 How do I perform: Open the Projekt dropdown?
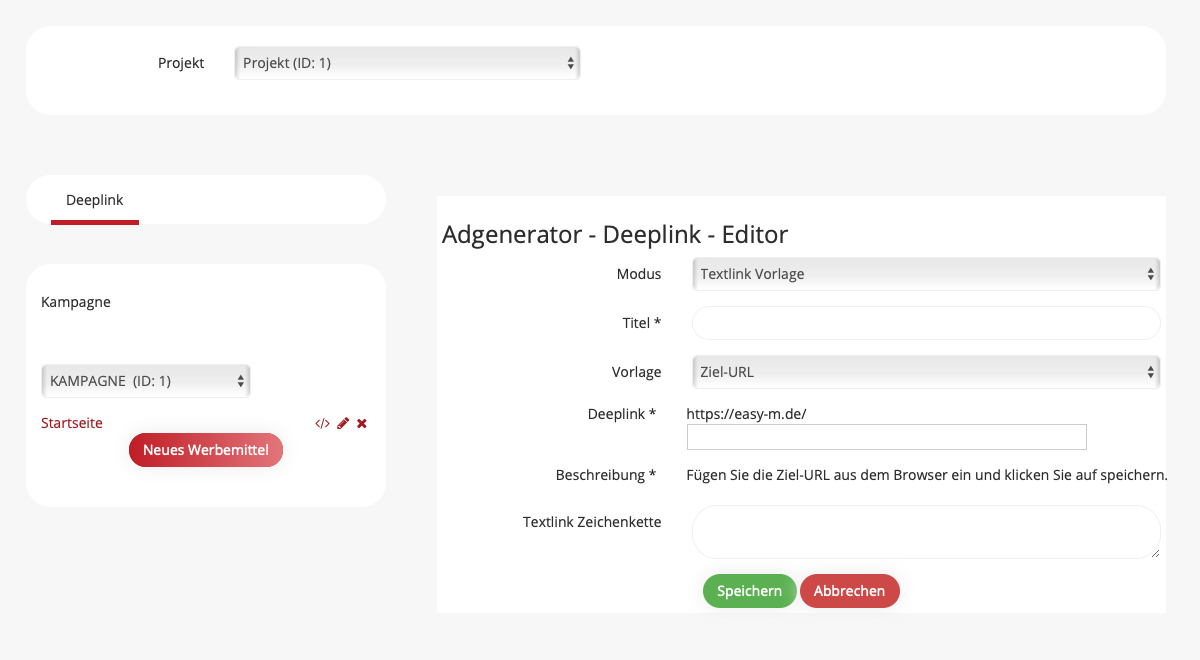pos(407,63)
